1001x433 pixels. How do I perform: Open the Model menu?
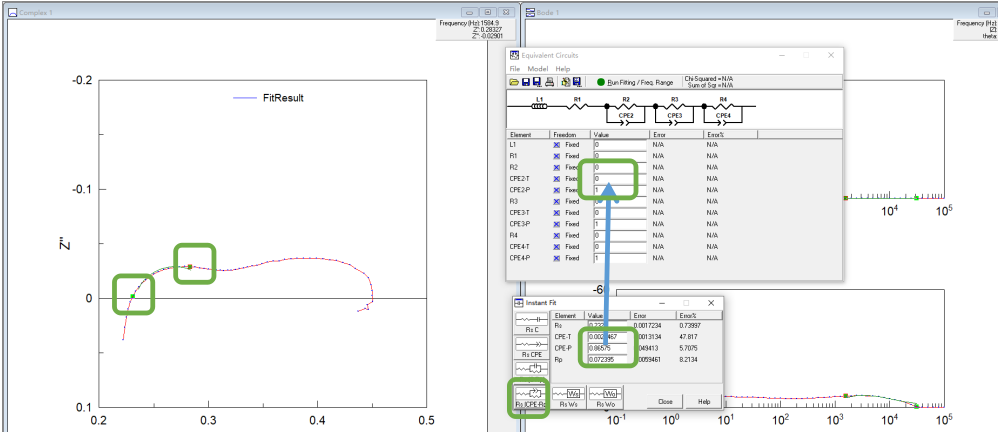[537, 69]
